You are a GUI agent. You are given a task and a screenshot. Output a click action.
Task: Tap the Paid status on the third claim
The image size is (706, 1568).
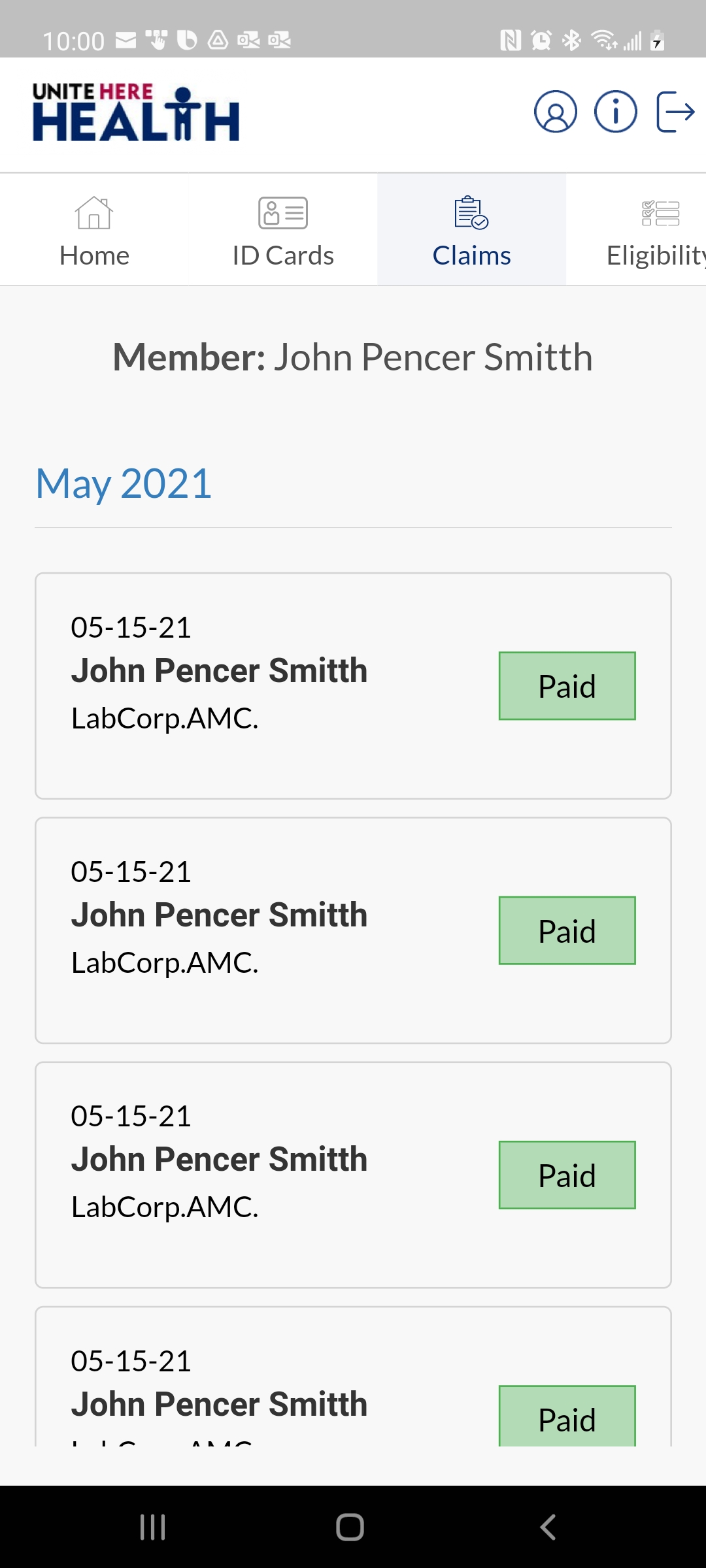[x=567, y=1175]
